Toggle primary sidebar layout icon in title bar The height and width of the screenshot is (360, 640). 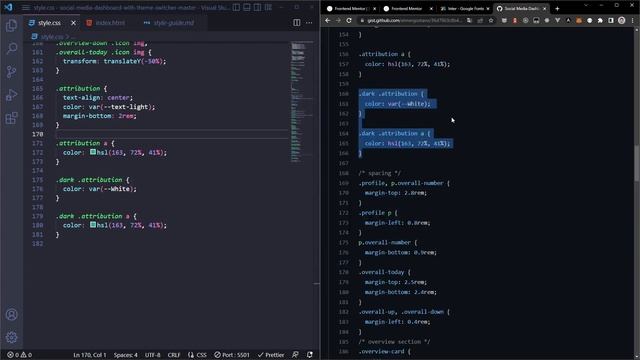click(236, 7)
